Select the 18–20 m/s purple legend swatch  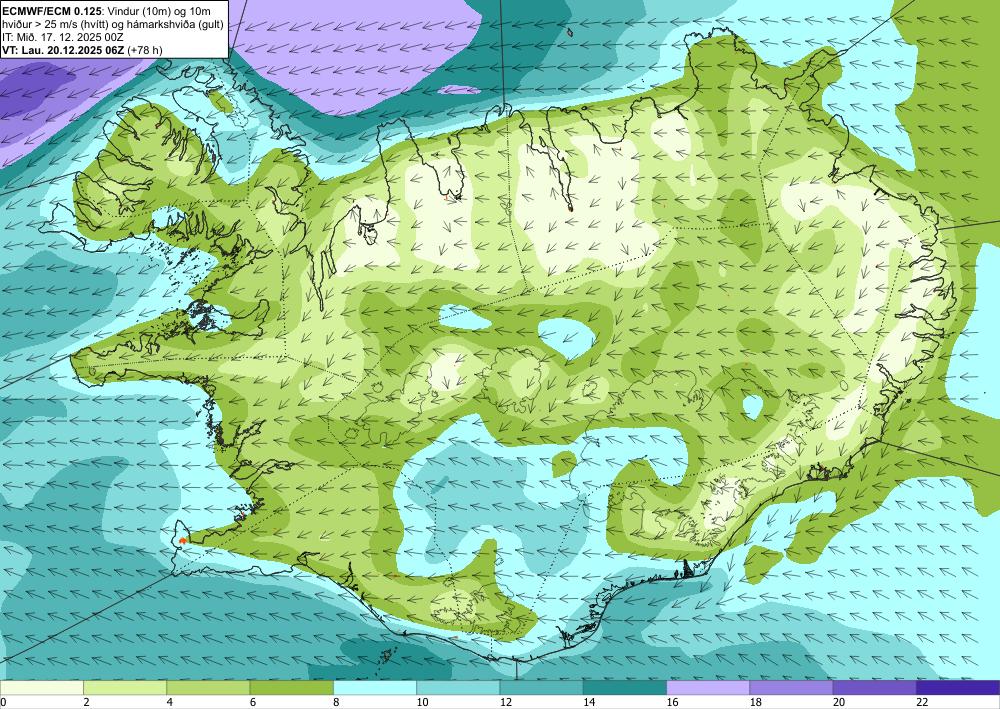click(x=791, y=687)
